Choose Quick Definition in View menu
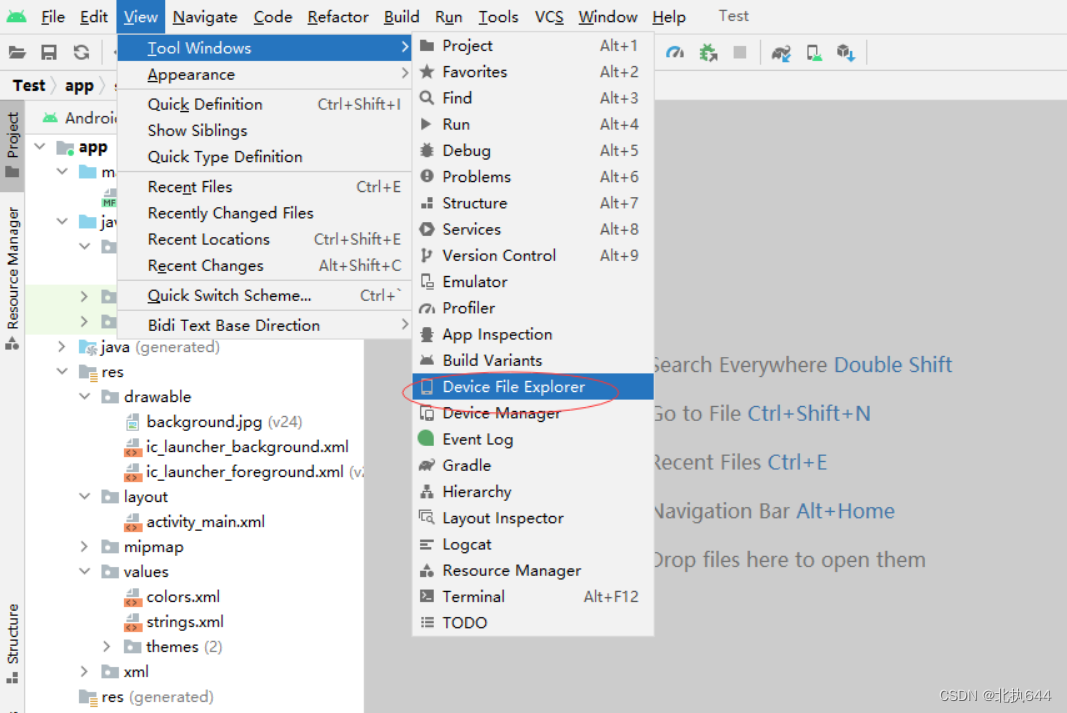The height and width of the screenshot is (713, 1067). click(x=265, y=104)
